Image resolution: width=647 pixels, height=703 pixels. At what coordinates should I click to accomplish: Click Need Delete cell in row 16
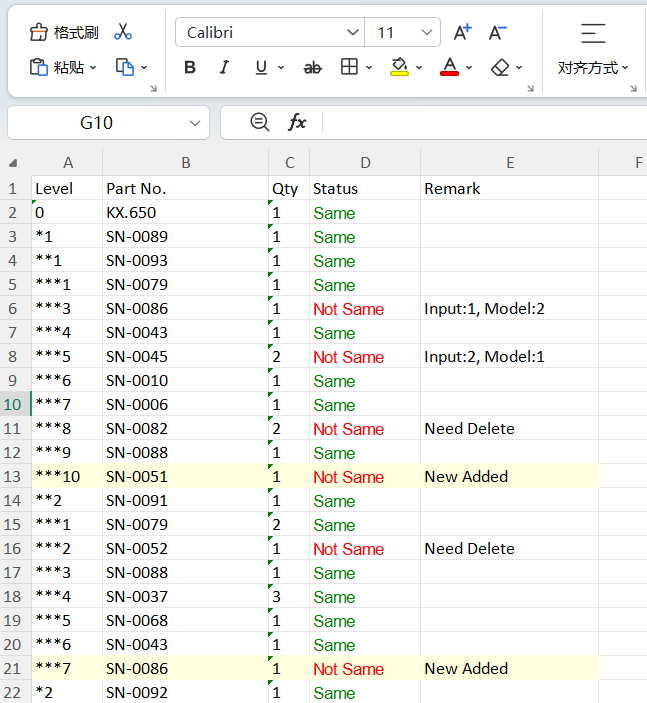tap(510, 548)
